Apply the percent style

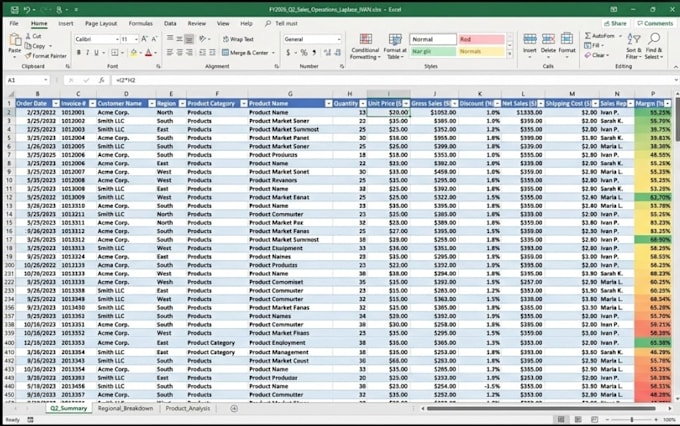(304, 52)
